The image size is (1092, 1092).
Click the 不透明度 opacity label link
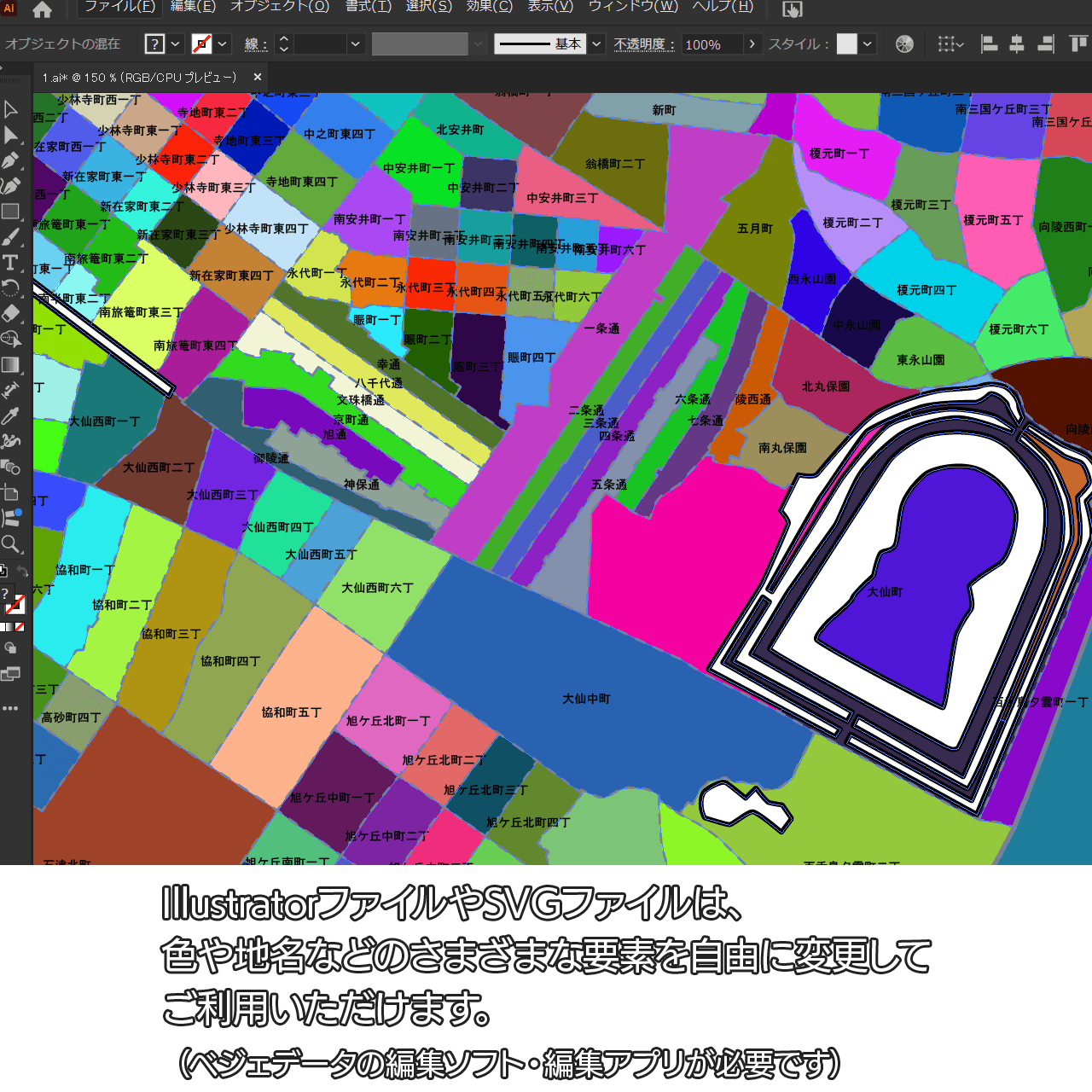pyautogui.click(x=644, y=44)
